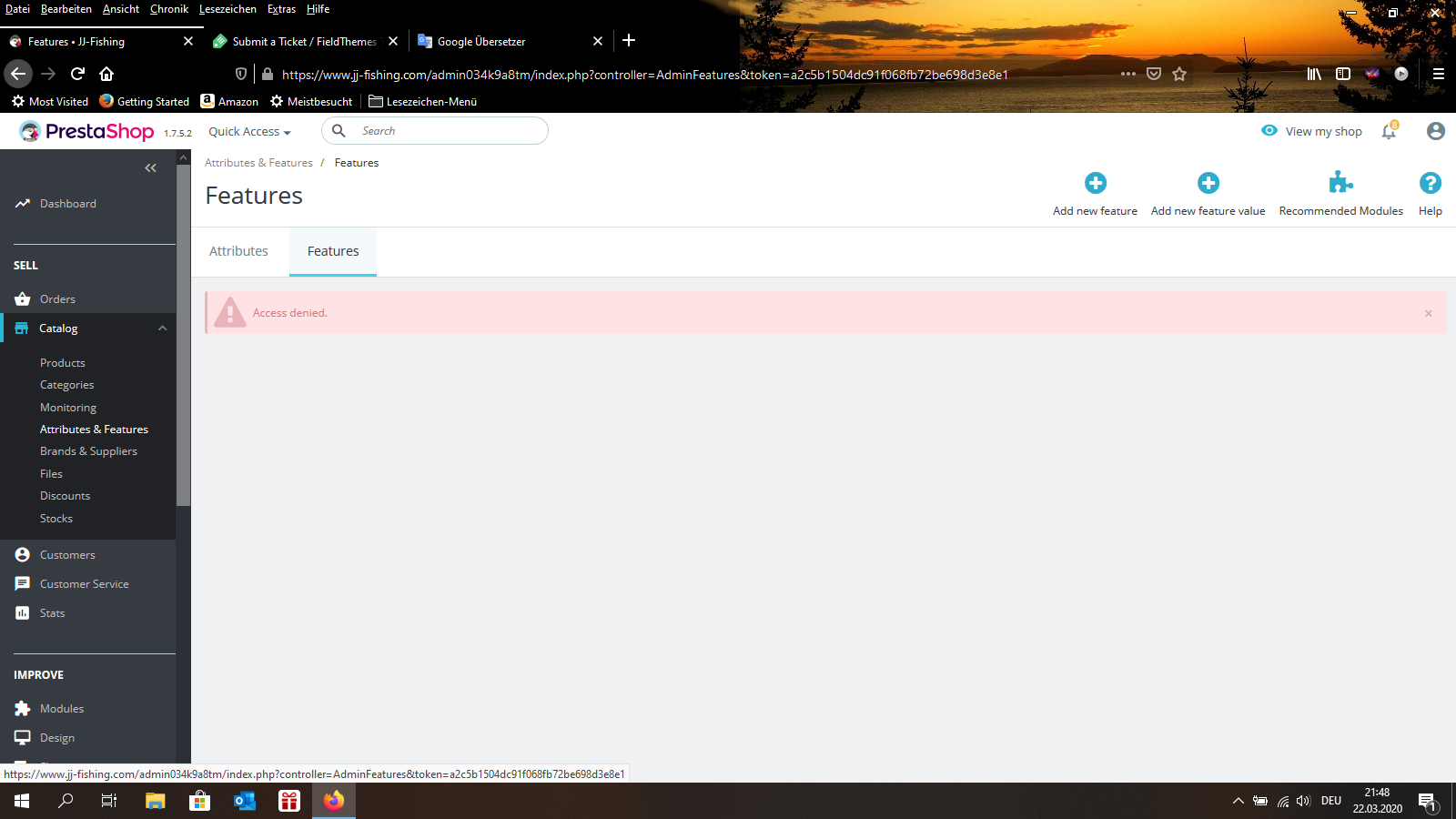Dismiss the Access denied alert
Image resolution: width=1456 pixels, height=819 pixels.
[1429, 313]
